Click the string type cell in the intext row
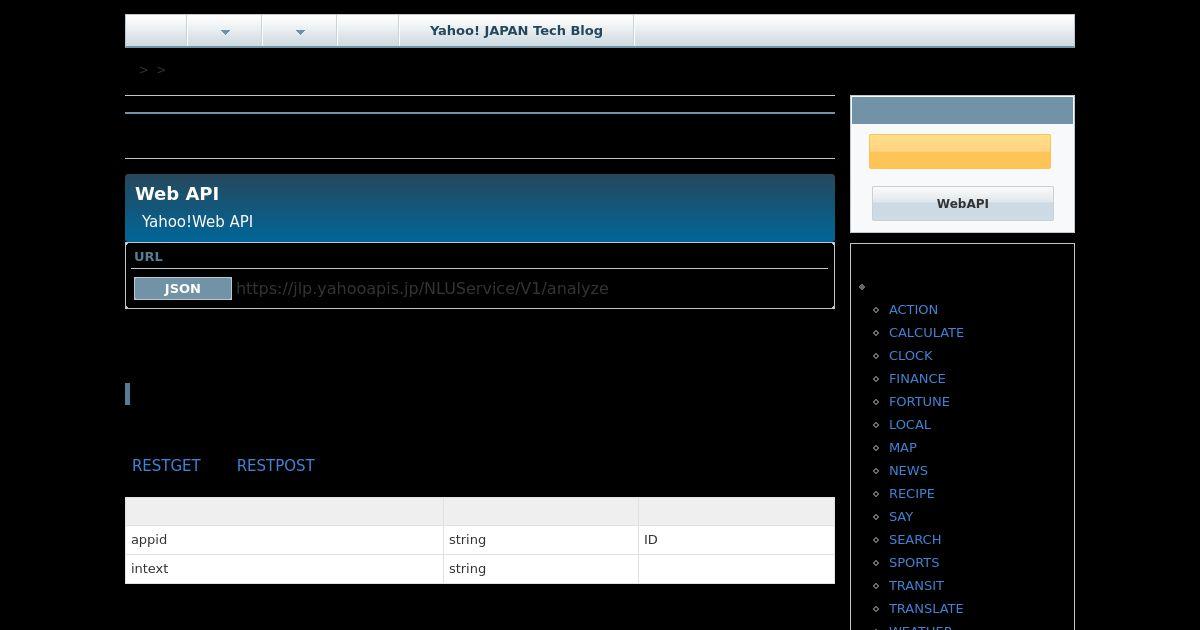 pos(541,569)
